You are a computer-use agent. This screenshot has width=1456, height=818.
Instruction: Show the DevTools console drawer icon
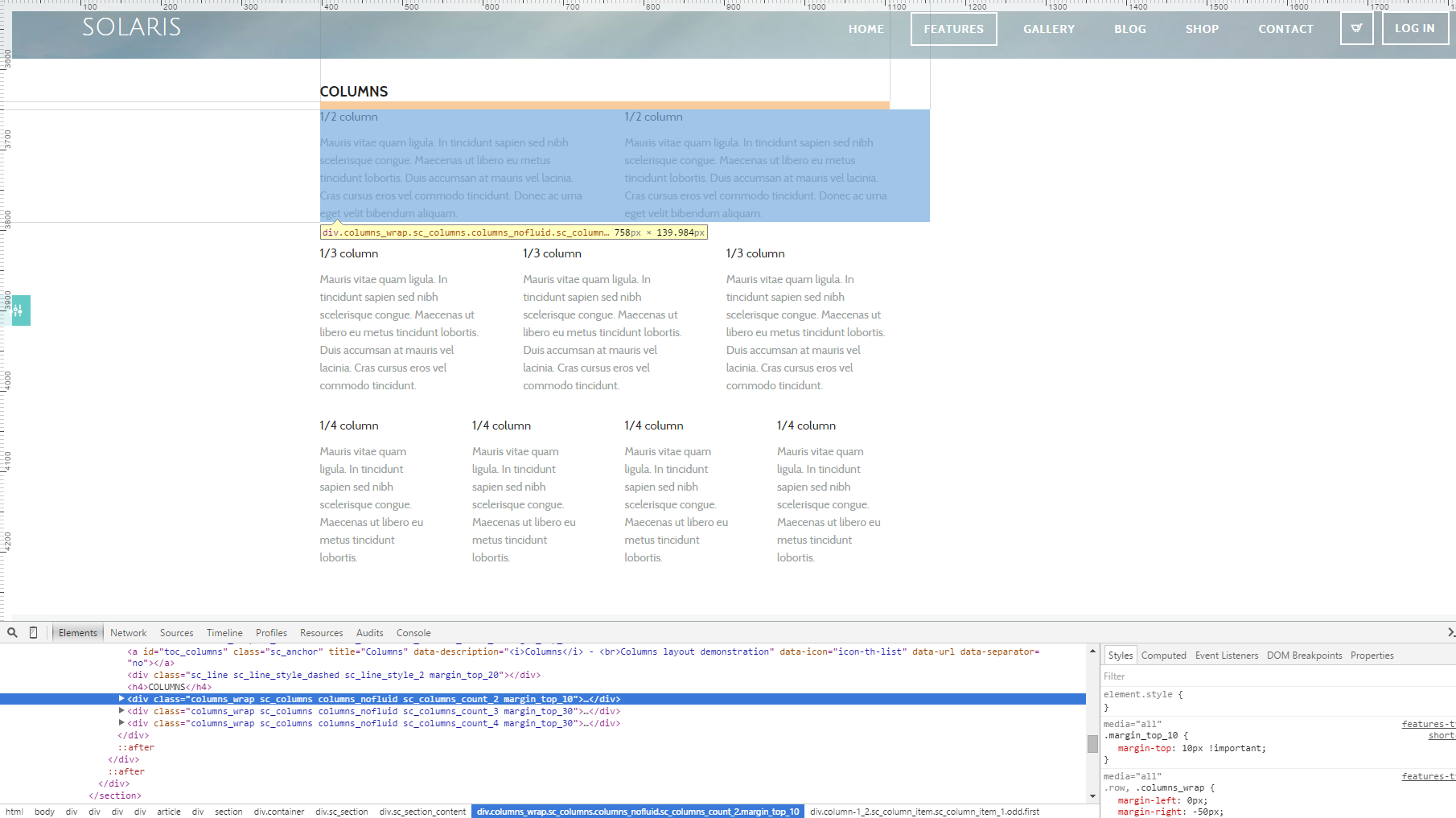pyautogui.click(x=1450, y=633)
